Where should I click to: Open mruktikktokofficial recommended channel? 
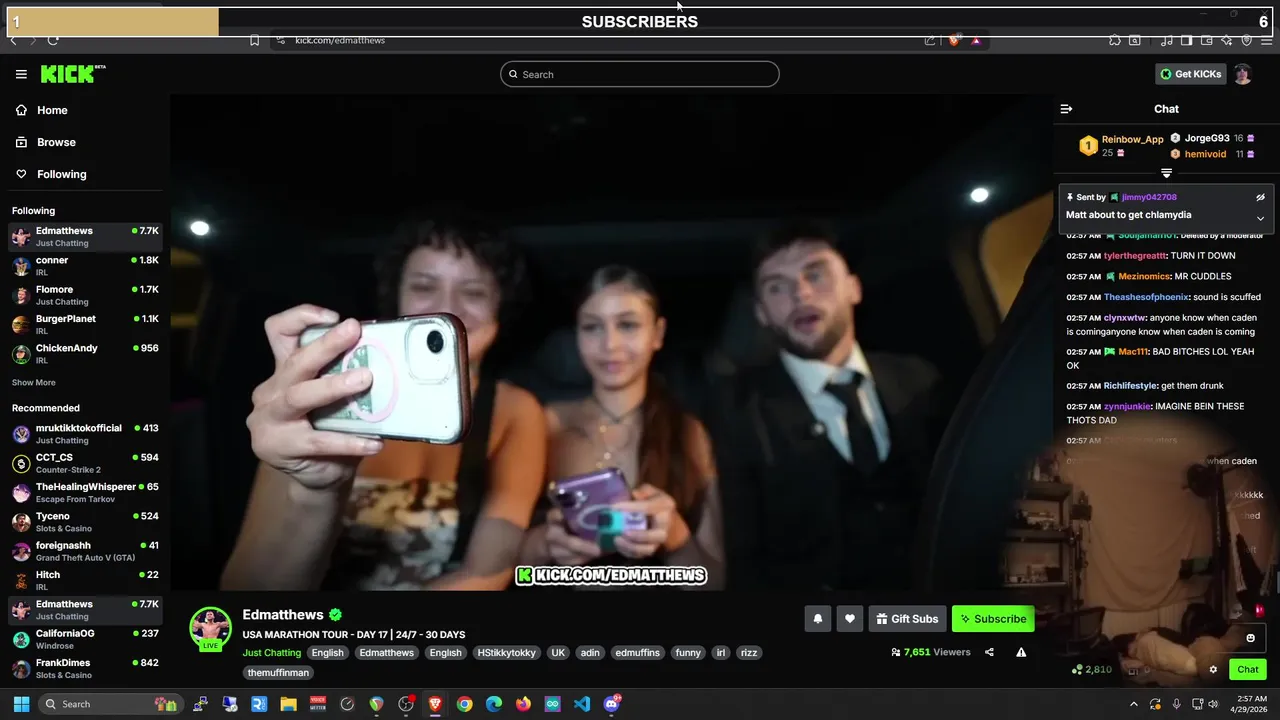[85, 433]
